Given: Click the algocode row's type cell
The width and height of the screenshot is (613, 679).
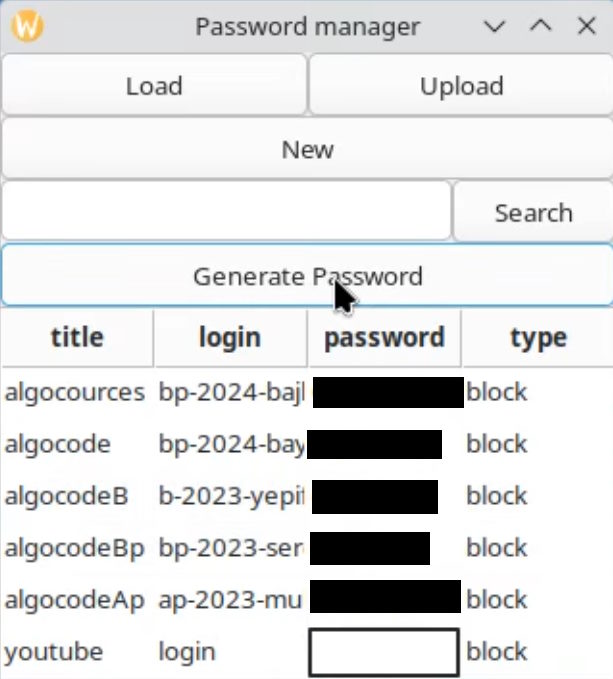Looking at the screenshot, I should click(497, 444).
